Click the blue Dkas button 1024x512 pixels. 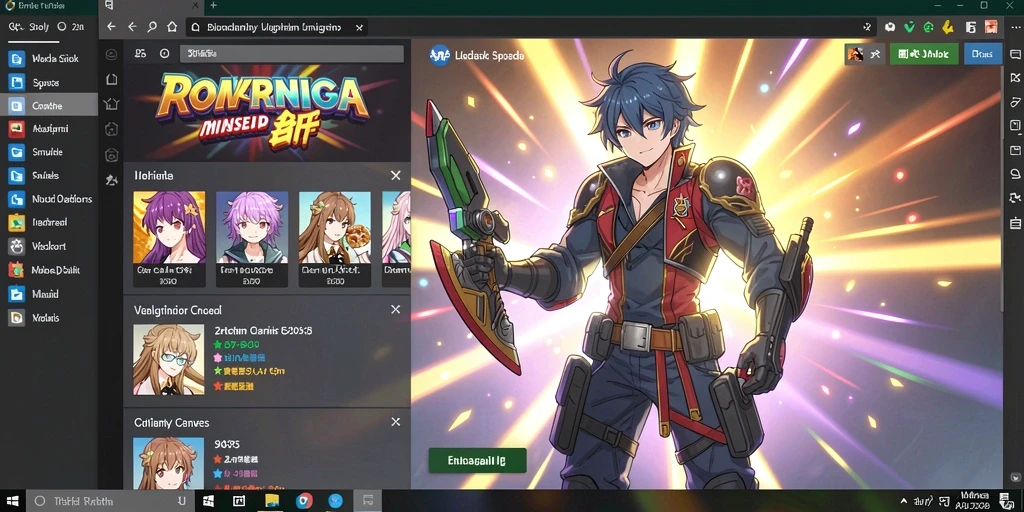(x=982, y=54)
